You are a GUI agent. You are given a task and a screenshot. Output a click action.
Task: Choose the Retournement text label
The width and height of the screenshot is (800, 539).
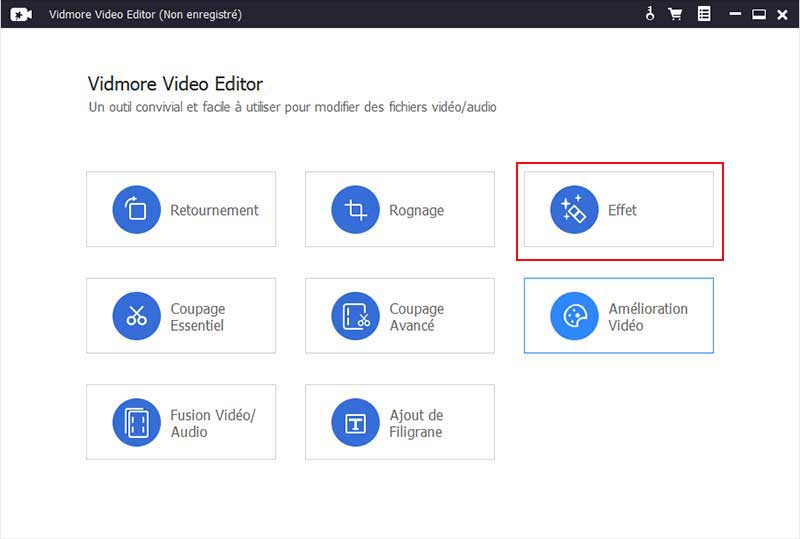point(214,210)
